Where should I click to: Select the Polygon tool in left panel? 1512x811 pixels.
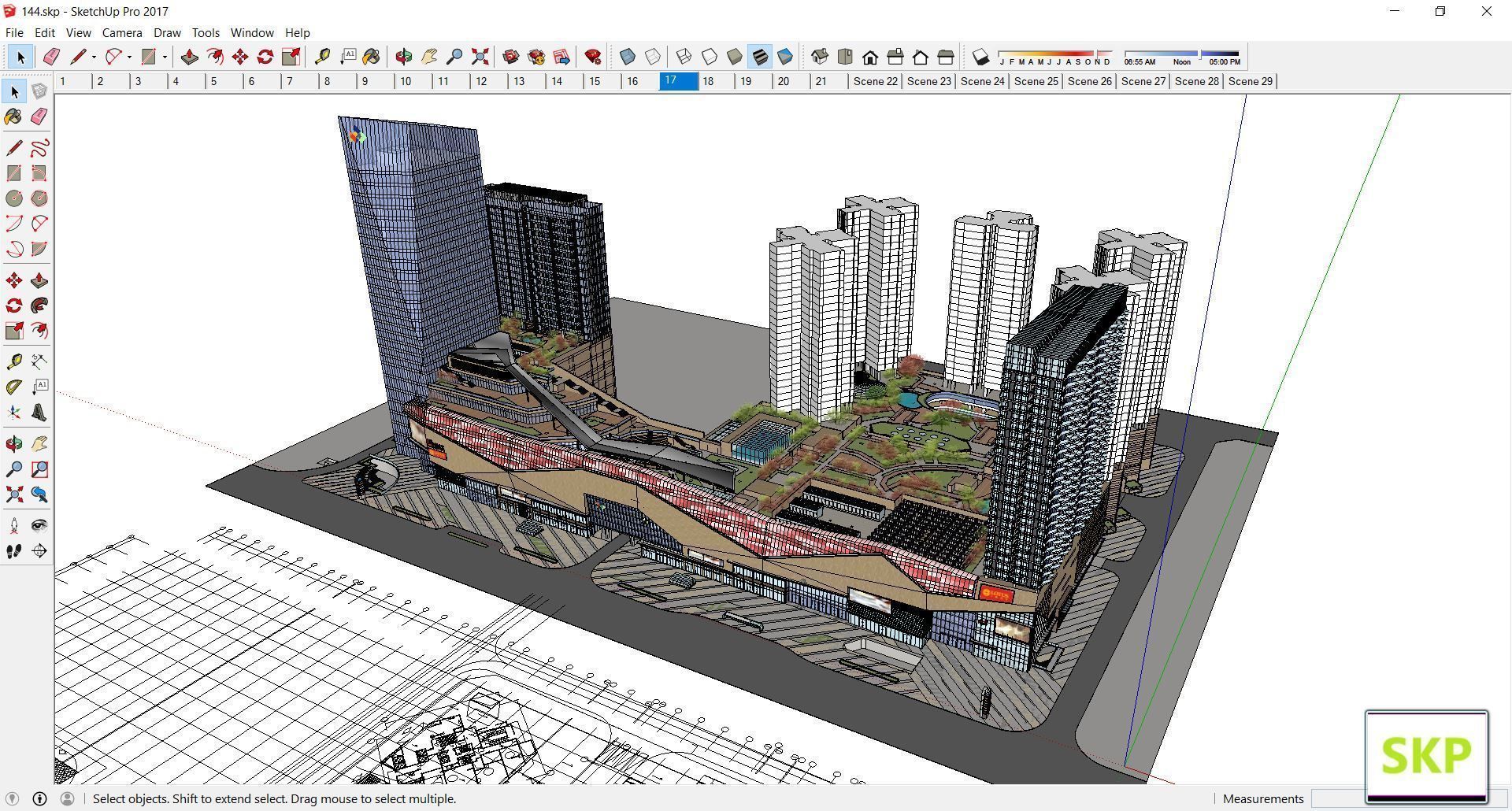click(x=39, y=198)
